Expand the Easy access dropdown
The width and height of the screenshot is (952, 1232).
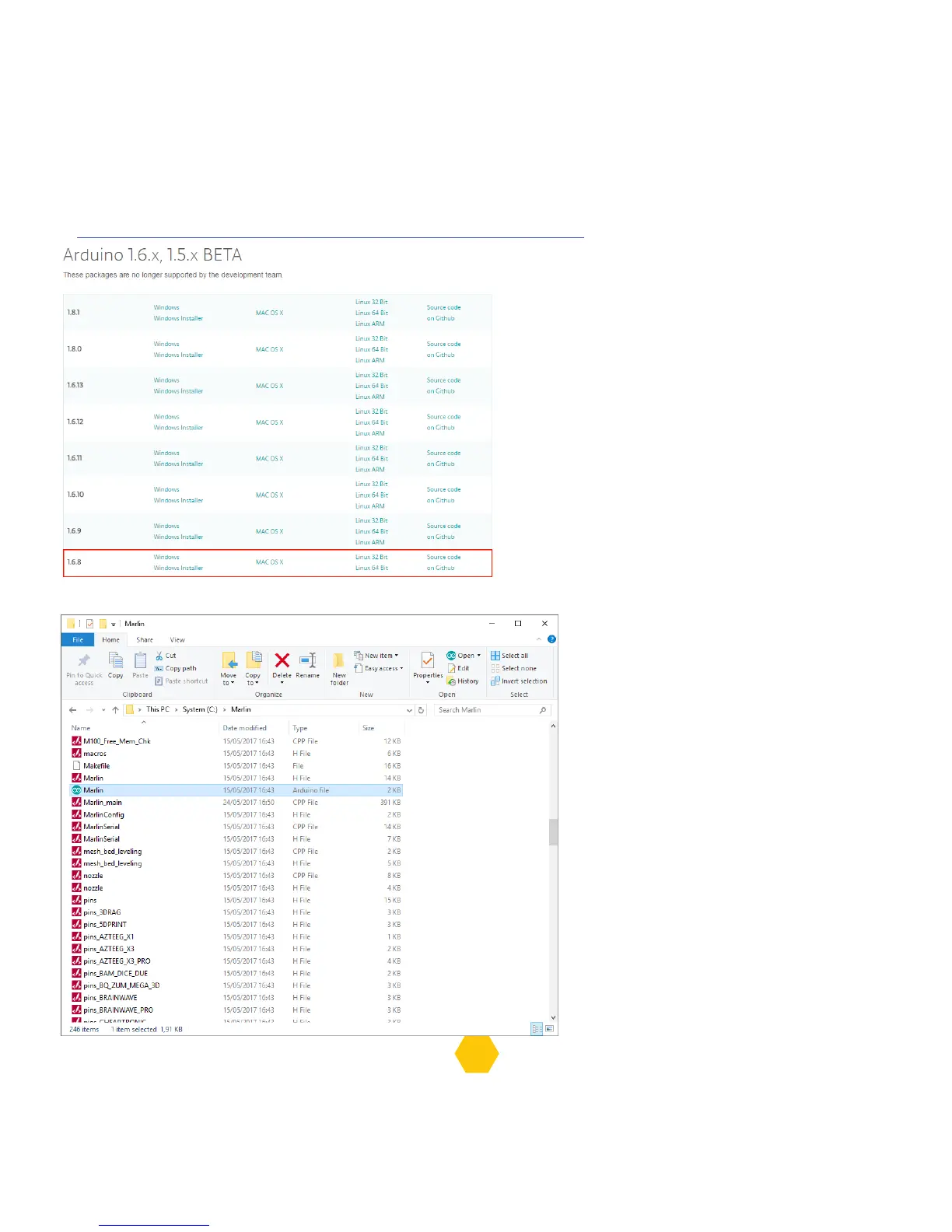click(379, 668)
